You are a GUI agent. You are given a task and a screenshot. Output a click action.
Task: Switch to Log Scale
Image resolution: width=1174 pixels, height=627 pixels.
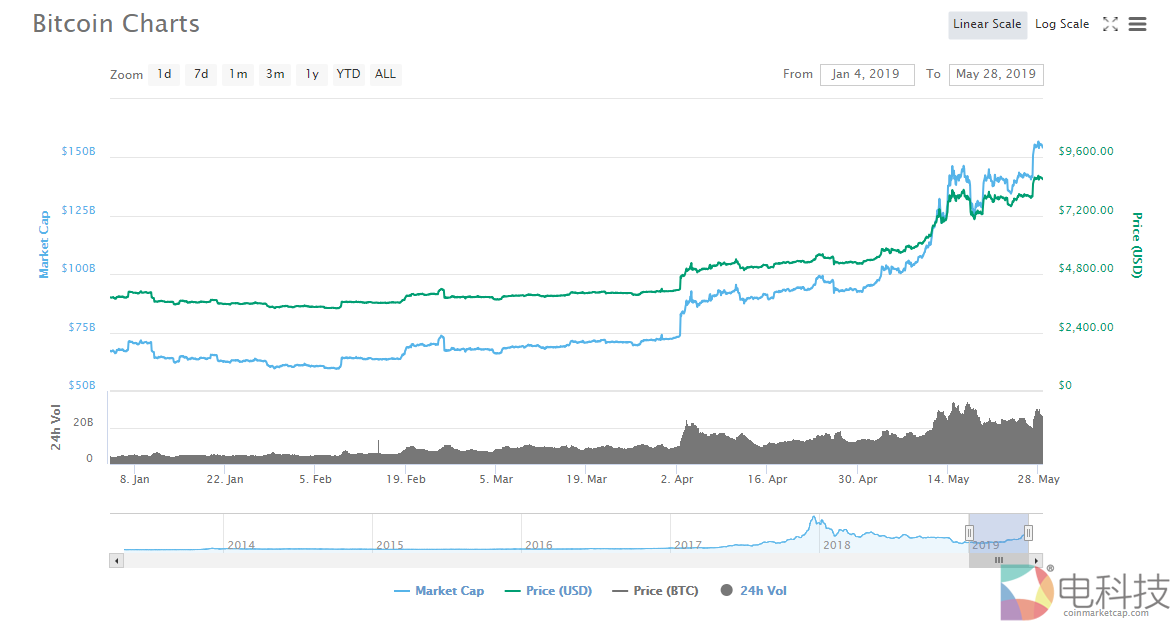click(1061, 24)
